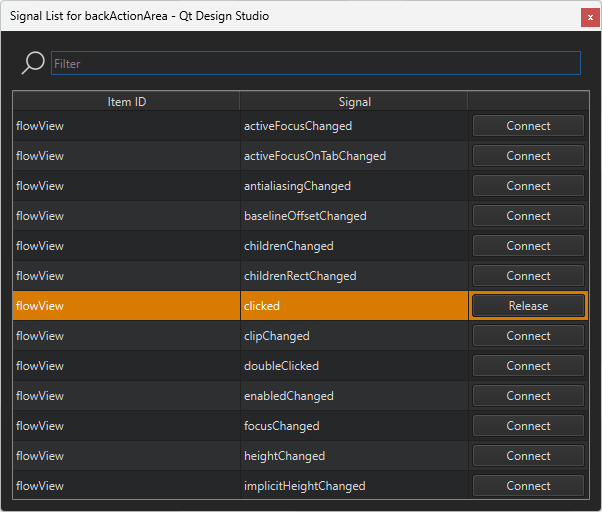Hit Connect next to baselineOffsetChanged
The image size is (602, 512).
528,216
